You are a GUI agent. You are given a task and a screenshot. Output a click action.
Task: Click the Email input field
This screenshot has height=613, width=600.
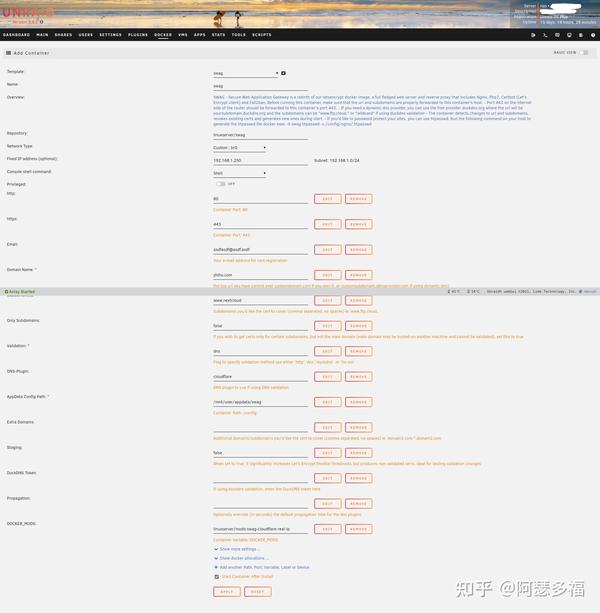pyautogui.click(x=260, y=250)
